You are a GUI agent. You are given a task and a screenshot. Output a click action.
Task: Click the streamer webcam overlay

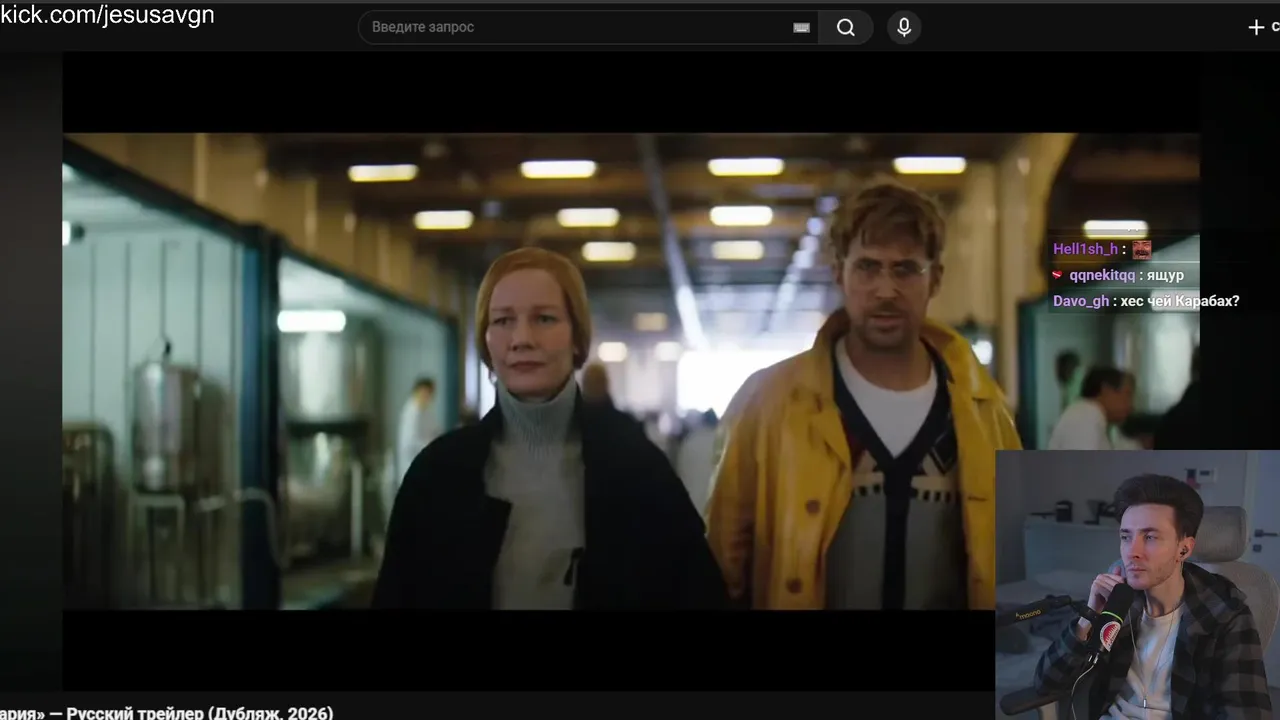click(x=1138, y=585)
